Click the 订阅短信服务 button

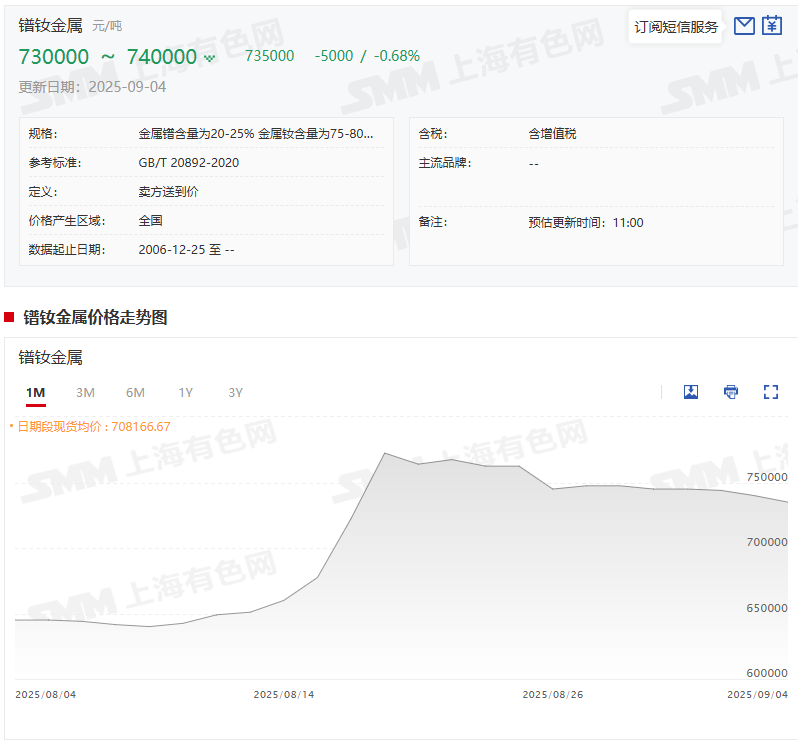click(x=676, y=27)
